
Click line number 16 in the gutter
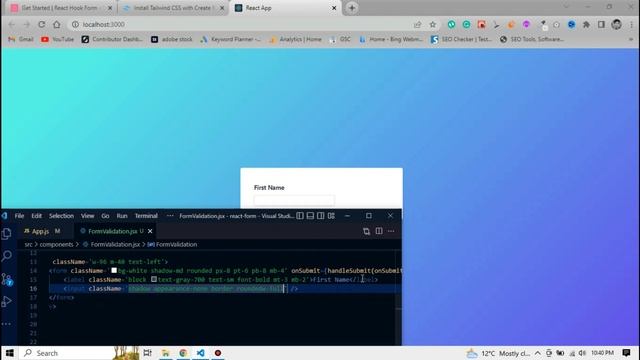(33, 289)
